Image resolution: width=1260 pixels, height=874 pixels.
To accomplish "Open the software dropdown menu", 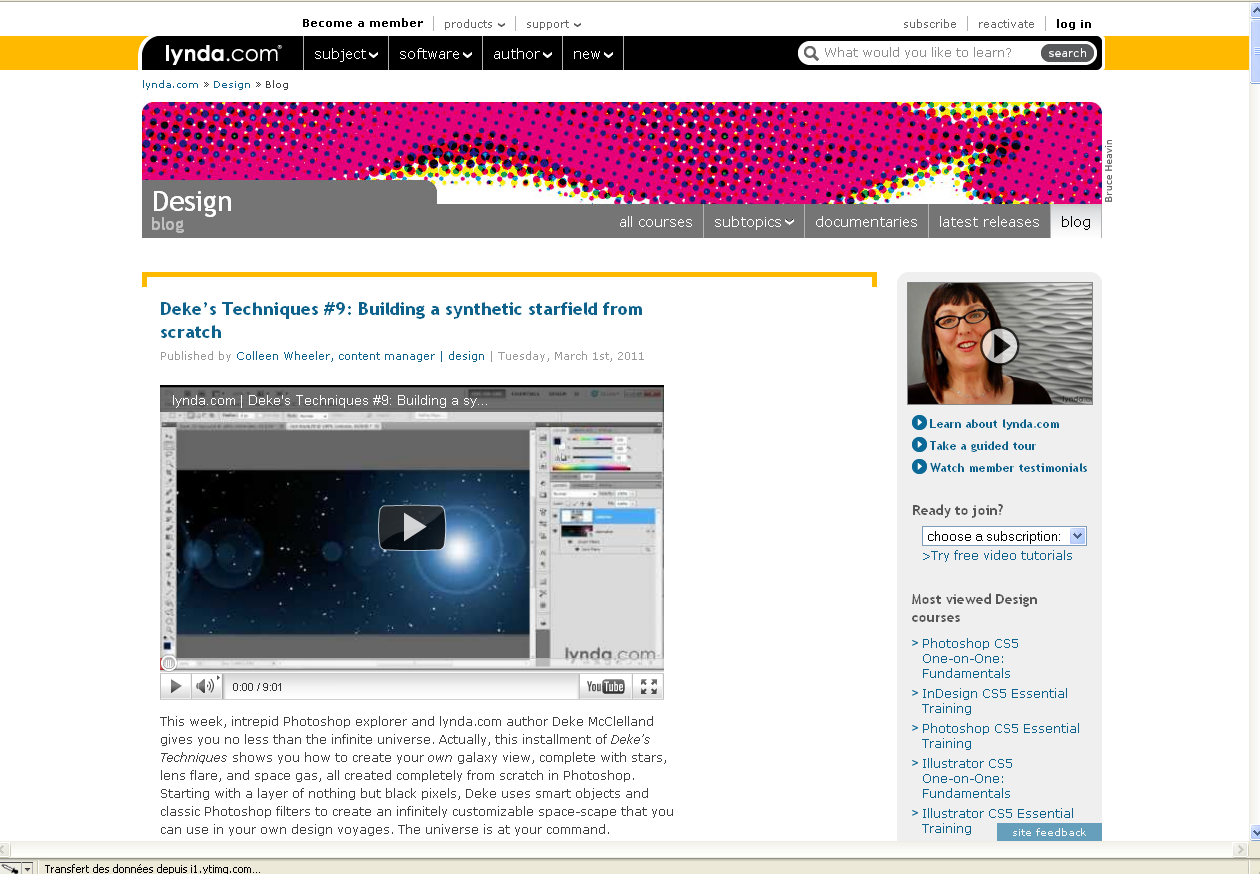I will [x=435, y=54].
